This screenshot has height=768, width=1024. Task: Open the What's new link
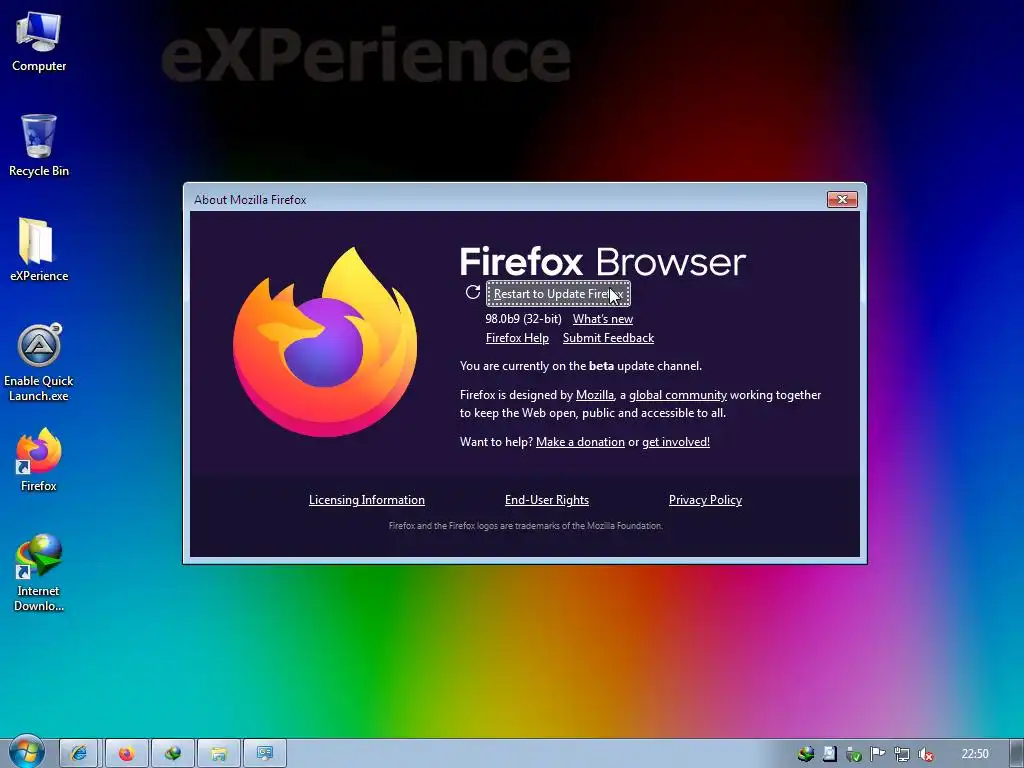point(603,319)
